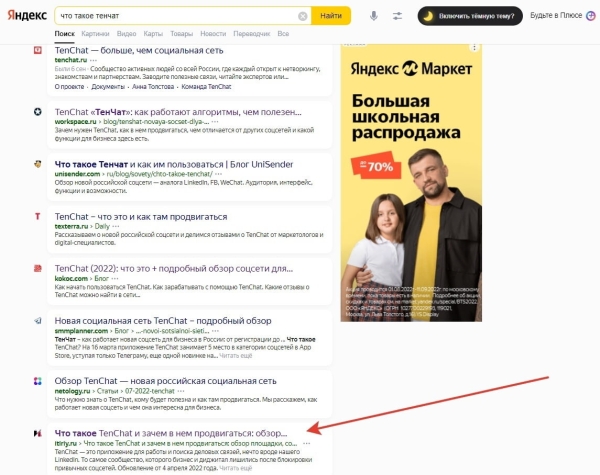
Task: Open Что такое TenChat и зачем itirty result
Action: pos(171,433)
